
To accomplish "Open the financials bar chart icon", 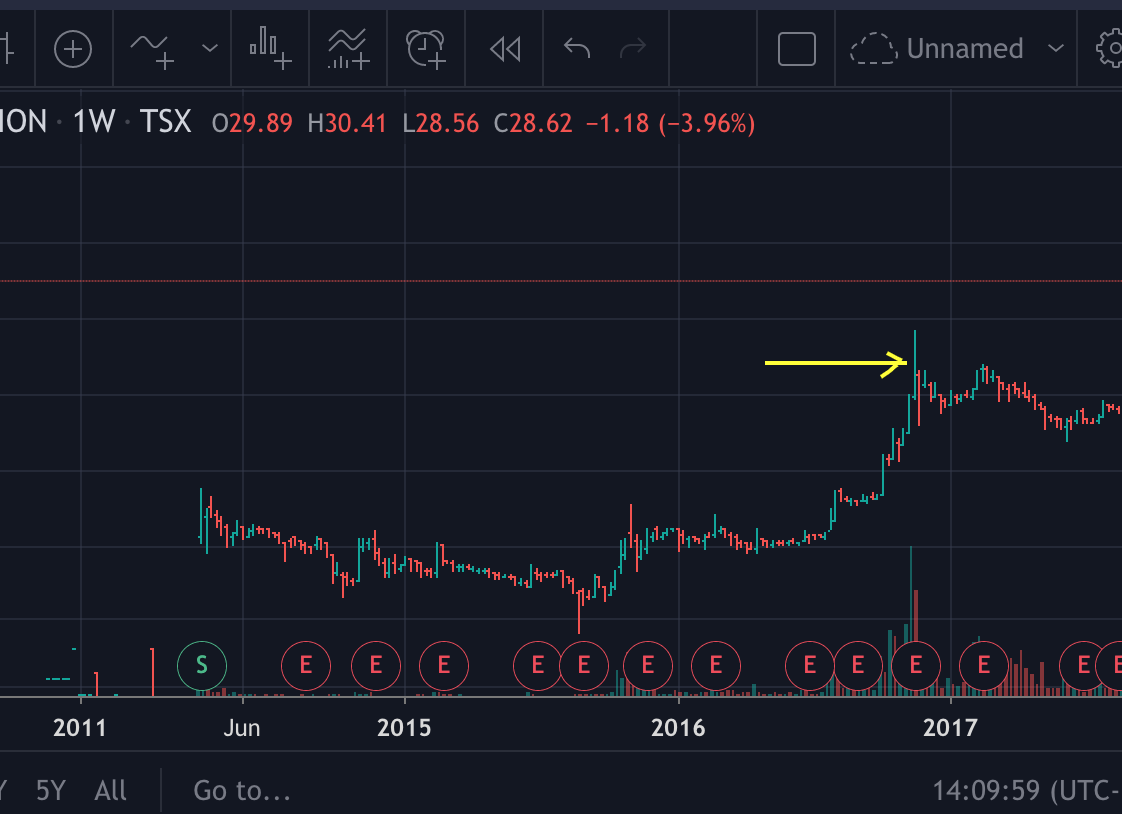I will pos(270,49).
